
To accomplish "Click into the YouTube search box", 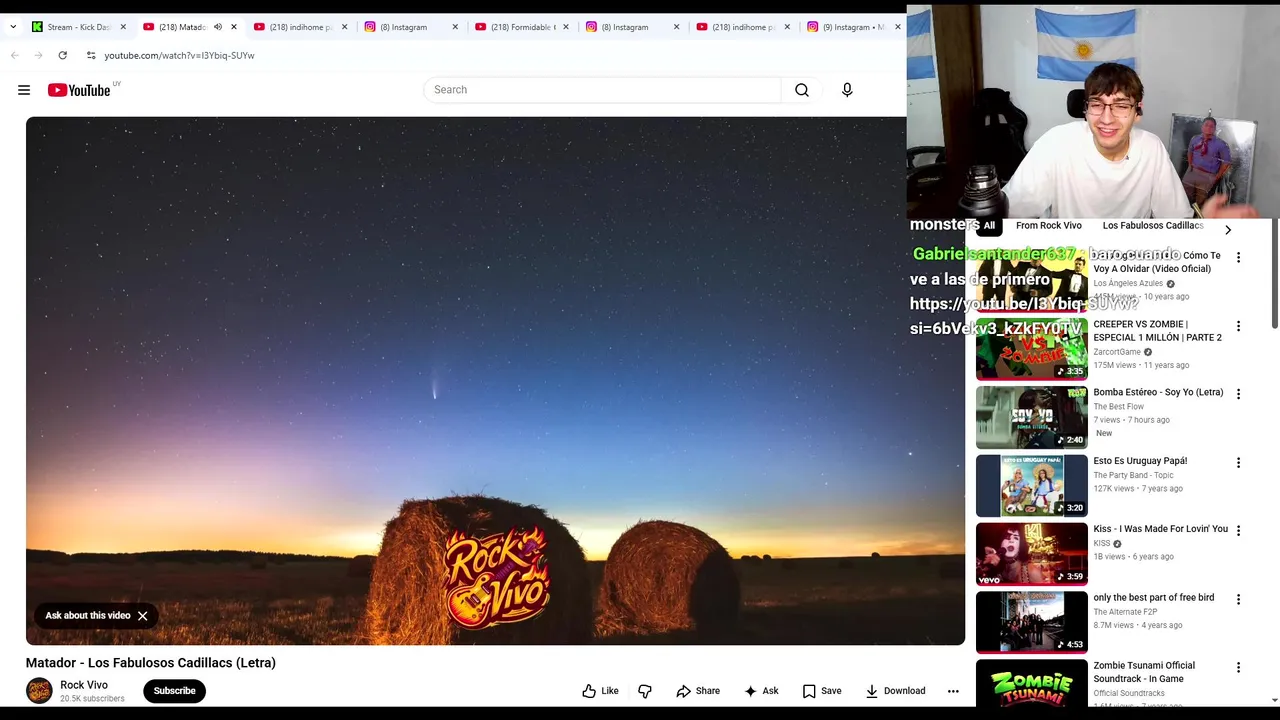I will [602, 90].
